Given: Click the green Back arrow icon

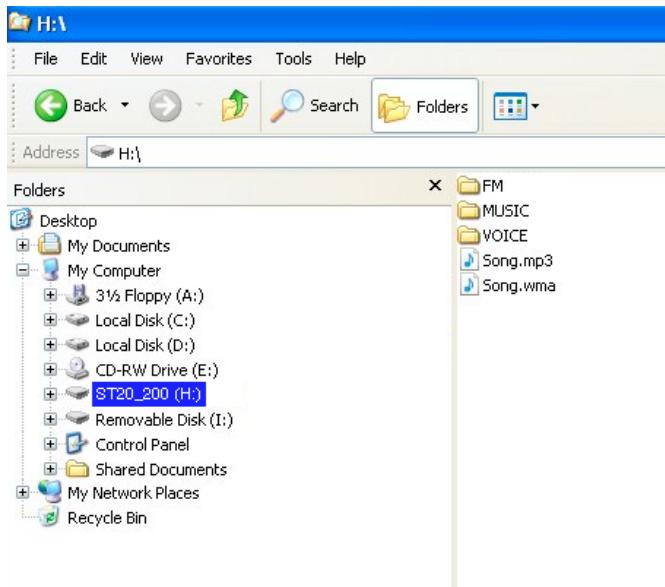Looking at the screenshot, I should [51, 106].
